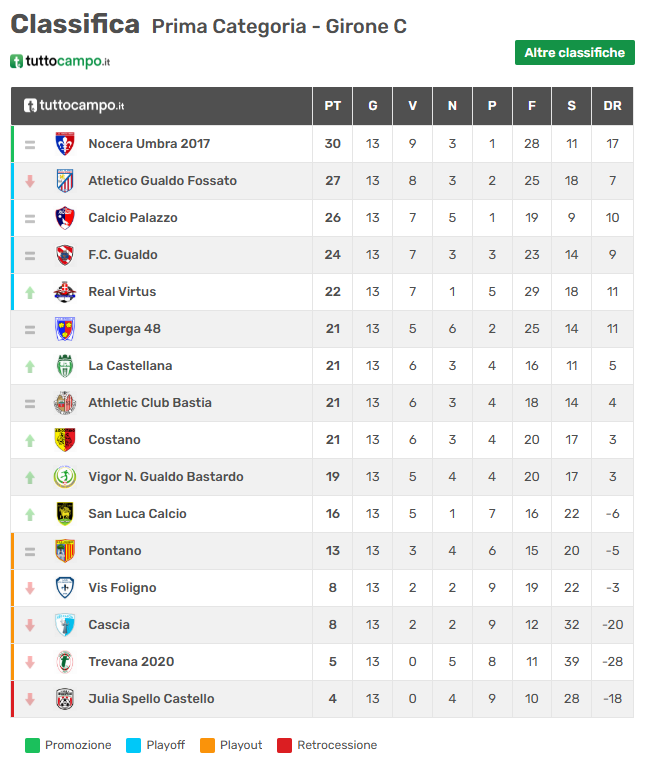Select the Athletic Club Bastia team name

(x=150, y=403)
